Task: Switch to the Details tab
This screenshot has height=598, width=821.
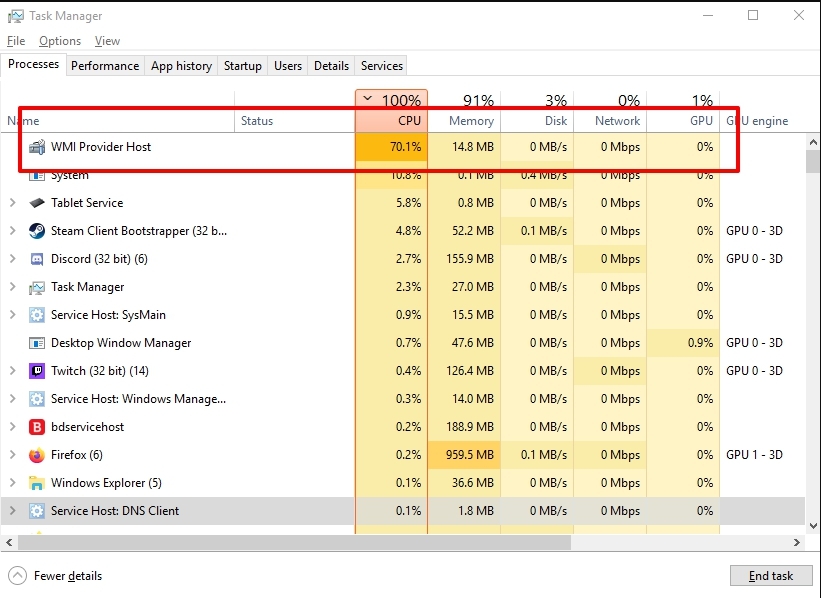Action: [331, 66]
